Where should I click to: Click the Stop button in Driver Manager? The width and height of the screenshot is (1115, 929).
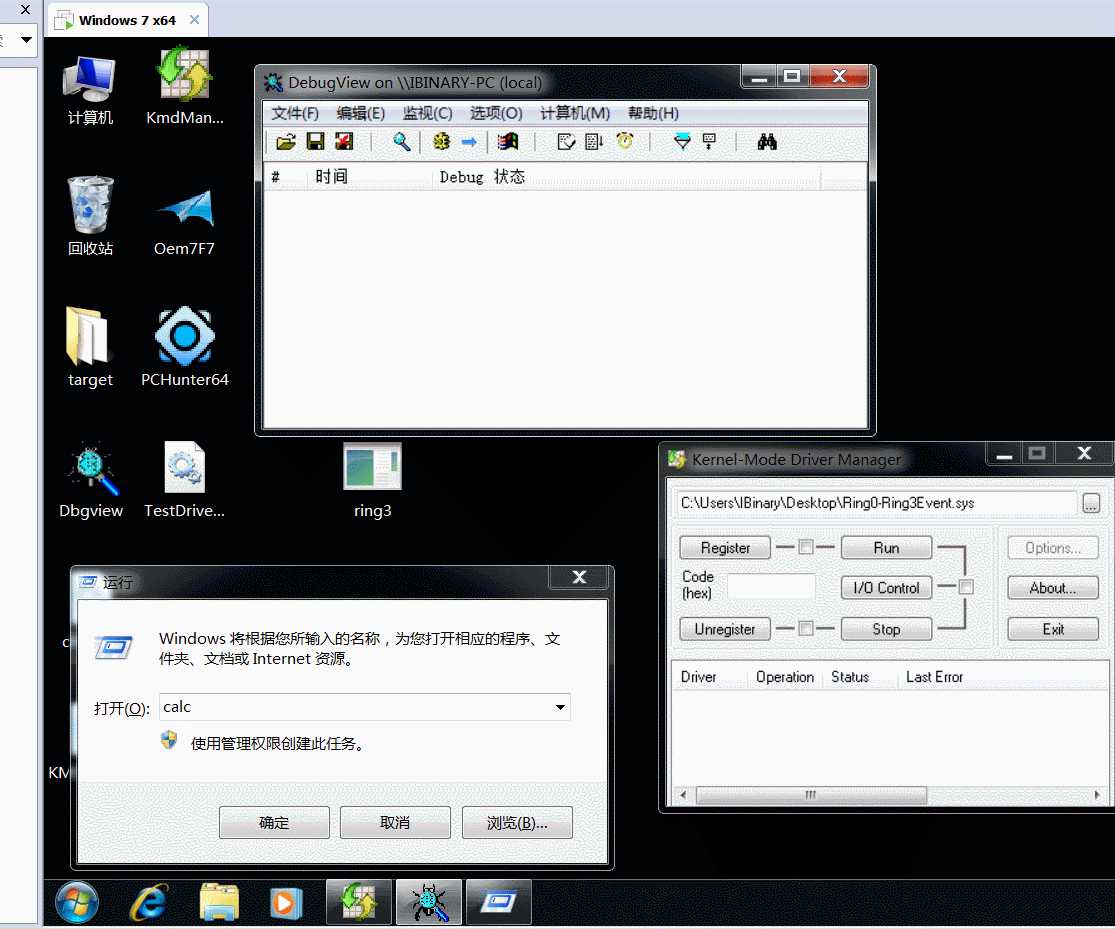tap(886, 629)
